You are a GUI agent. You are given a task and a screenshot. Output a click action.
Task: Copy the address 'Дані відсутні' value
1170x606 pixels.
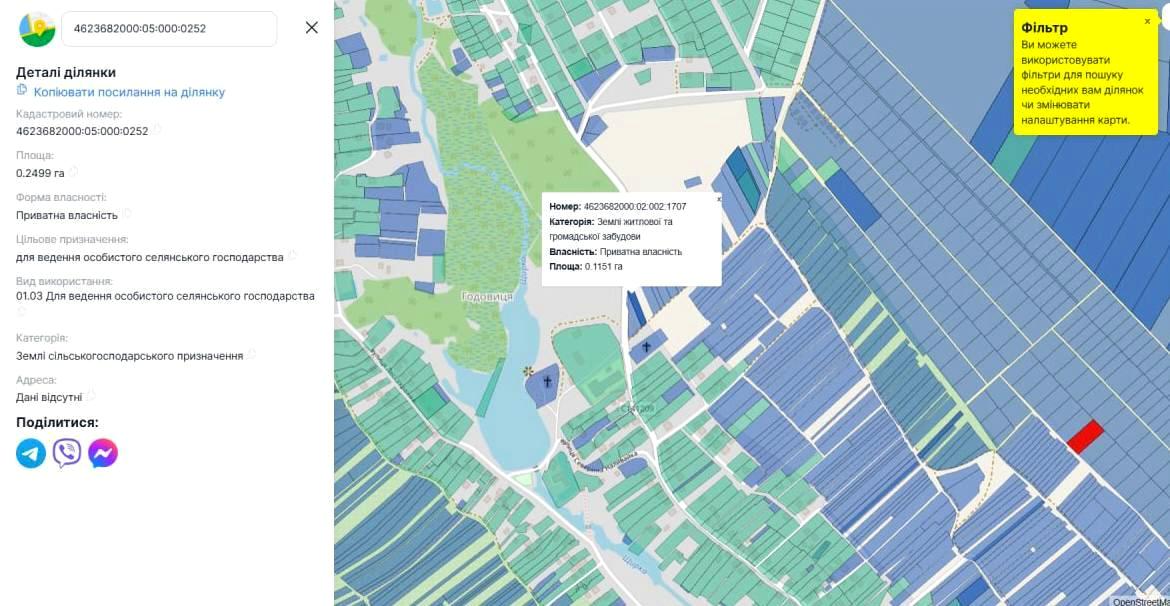click(x=91, y=396)
